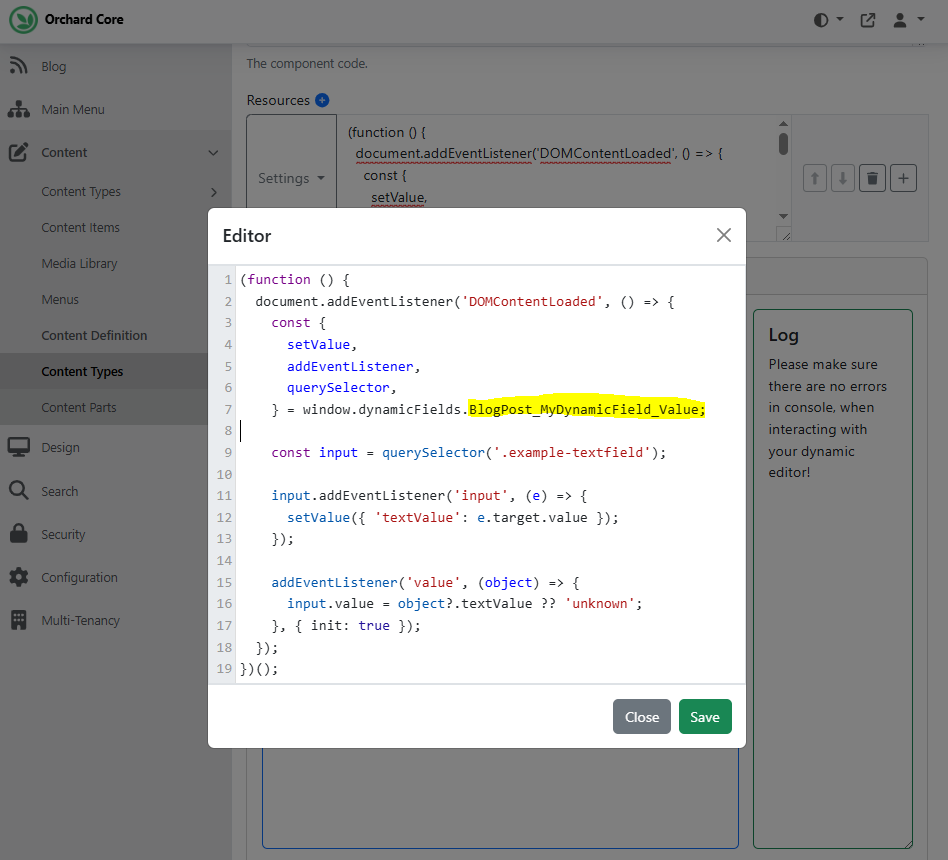Delete resource with trash button
The height and width of the screenshot is (860, 948).
[x=872, y=178]
